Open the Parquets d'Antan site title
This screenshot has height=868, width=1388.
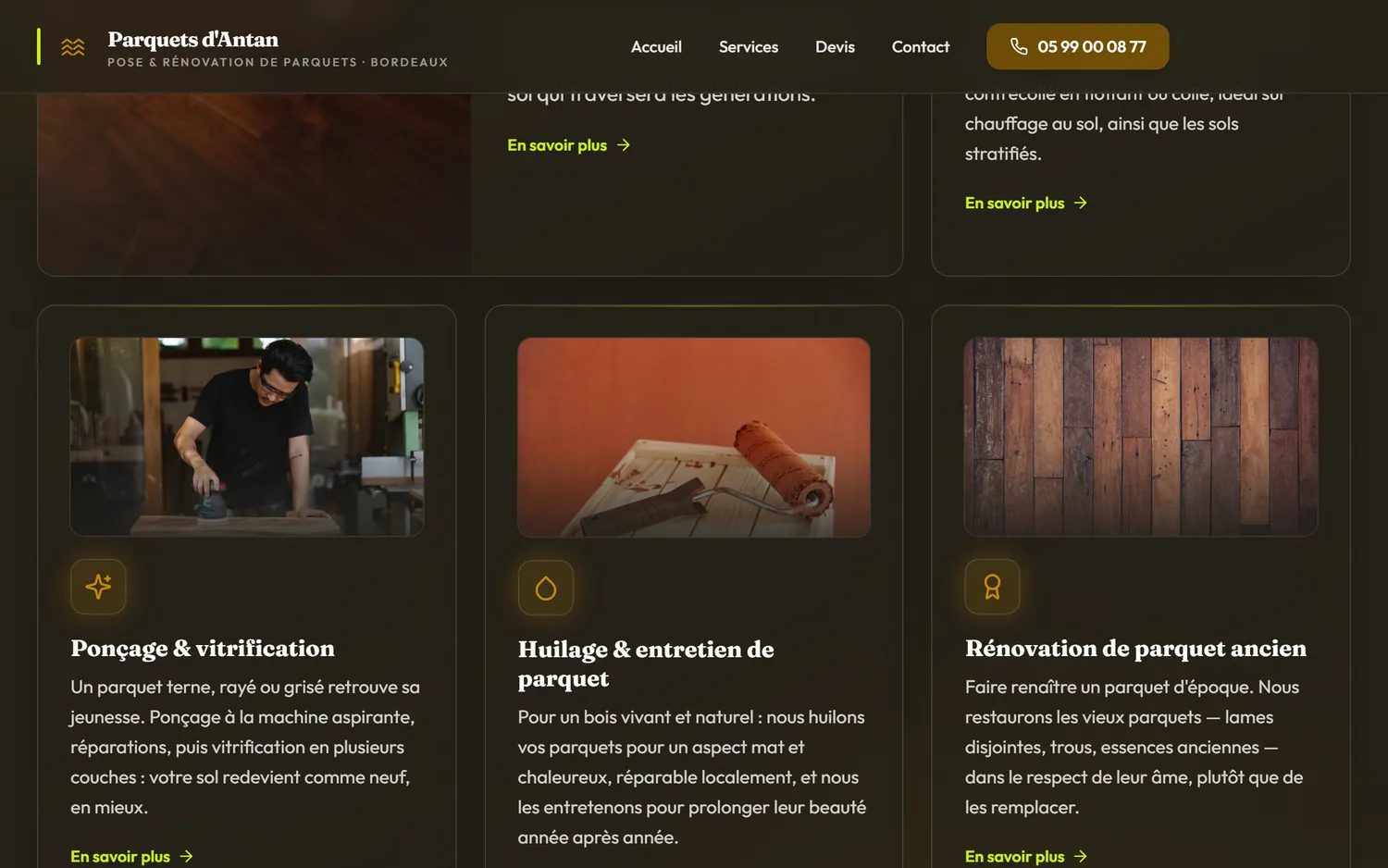point(193,39)
